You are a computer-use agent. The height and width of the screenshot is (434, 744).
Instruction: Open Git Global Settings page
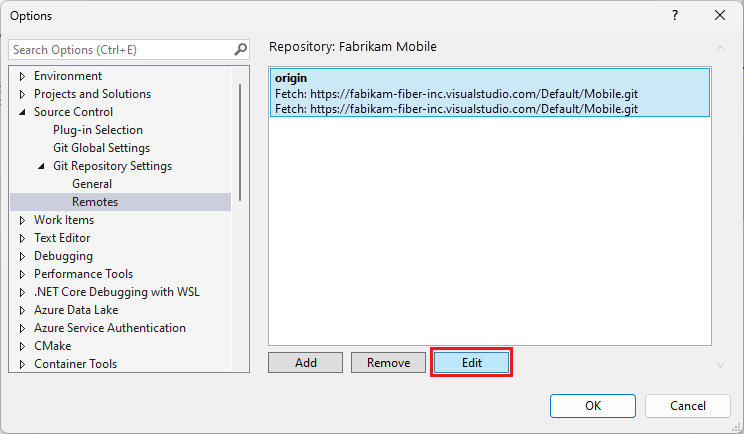click(101, 148)
